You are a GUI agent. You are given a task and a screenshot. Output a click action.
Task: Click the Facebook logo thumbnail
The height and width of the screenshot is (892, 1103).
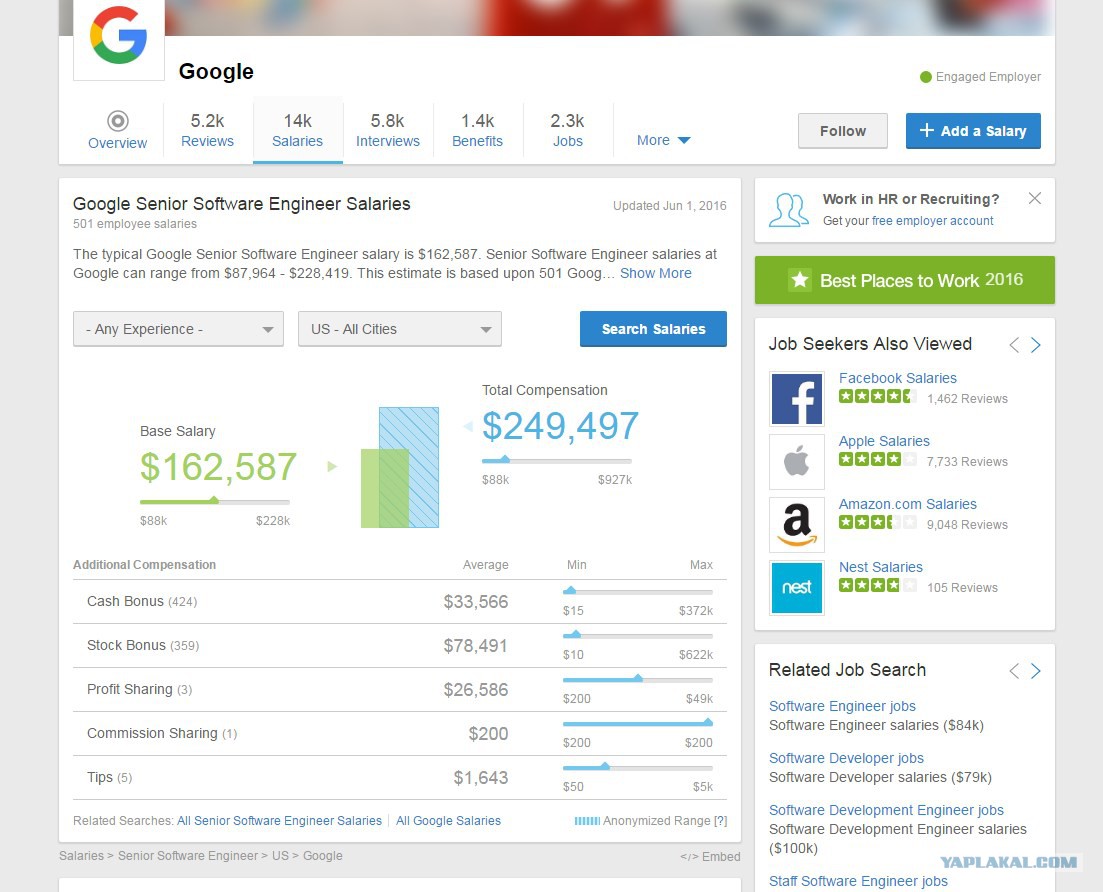[796, 399]
